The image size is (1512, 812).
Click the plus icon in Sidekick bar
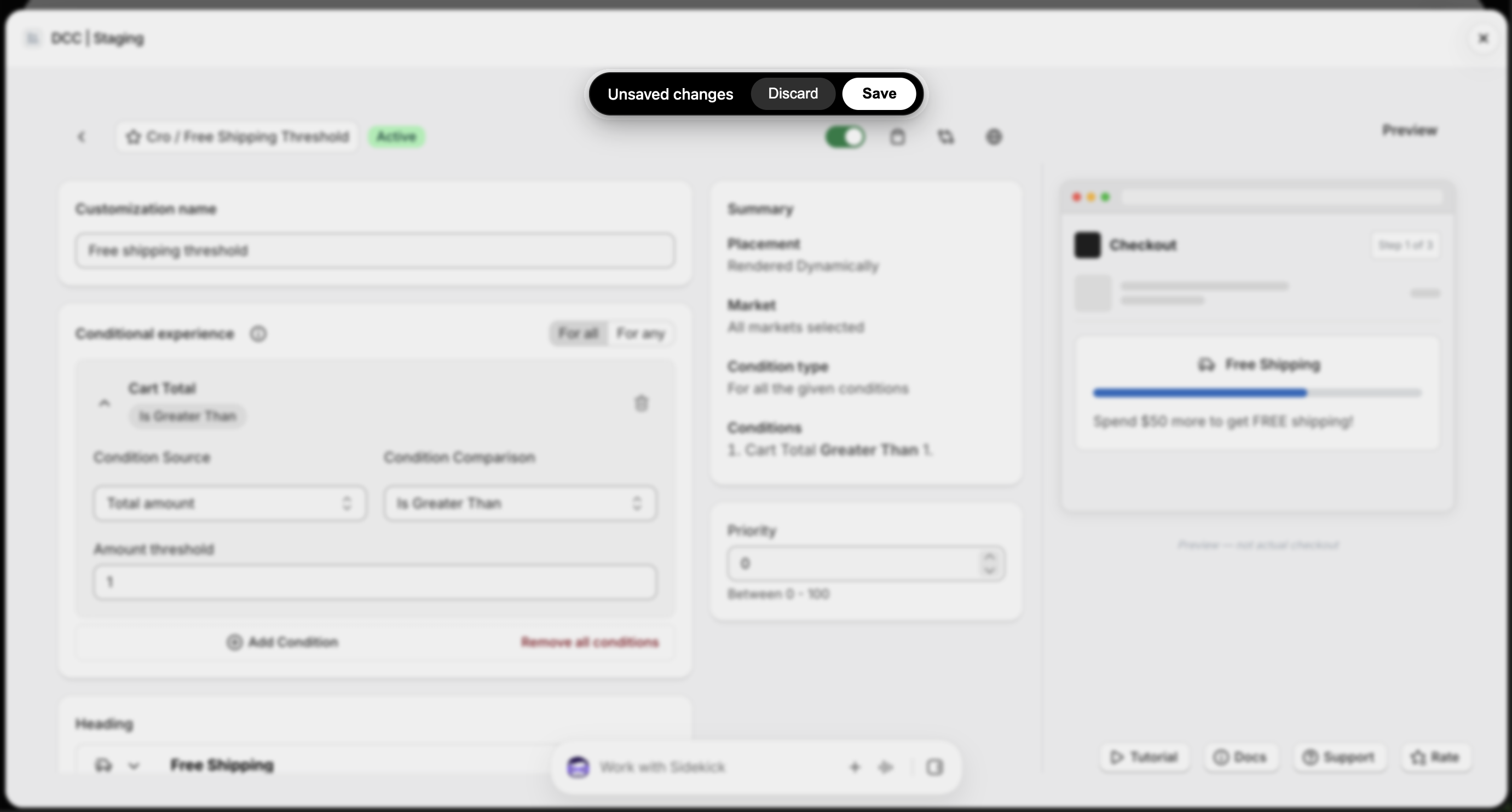[855, 767]
